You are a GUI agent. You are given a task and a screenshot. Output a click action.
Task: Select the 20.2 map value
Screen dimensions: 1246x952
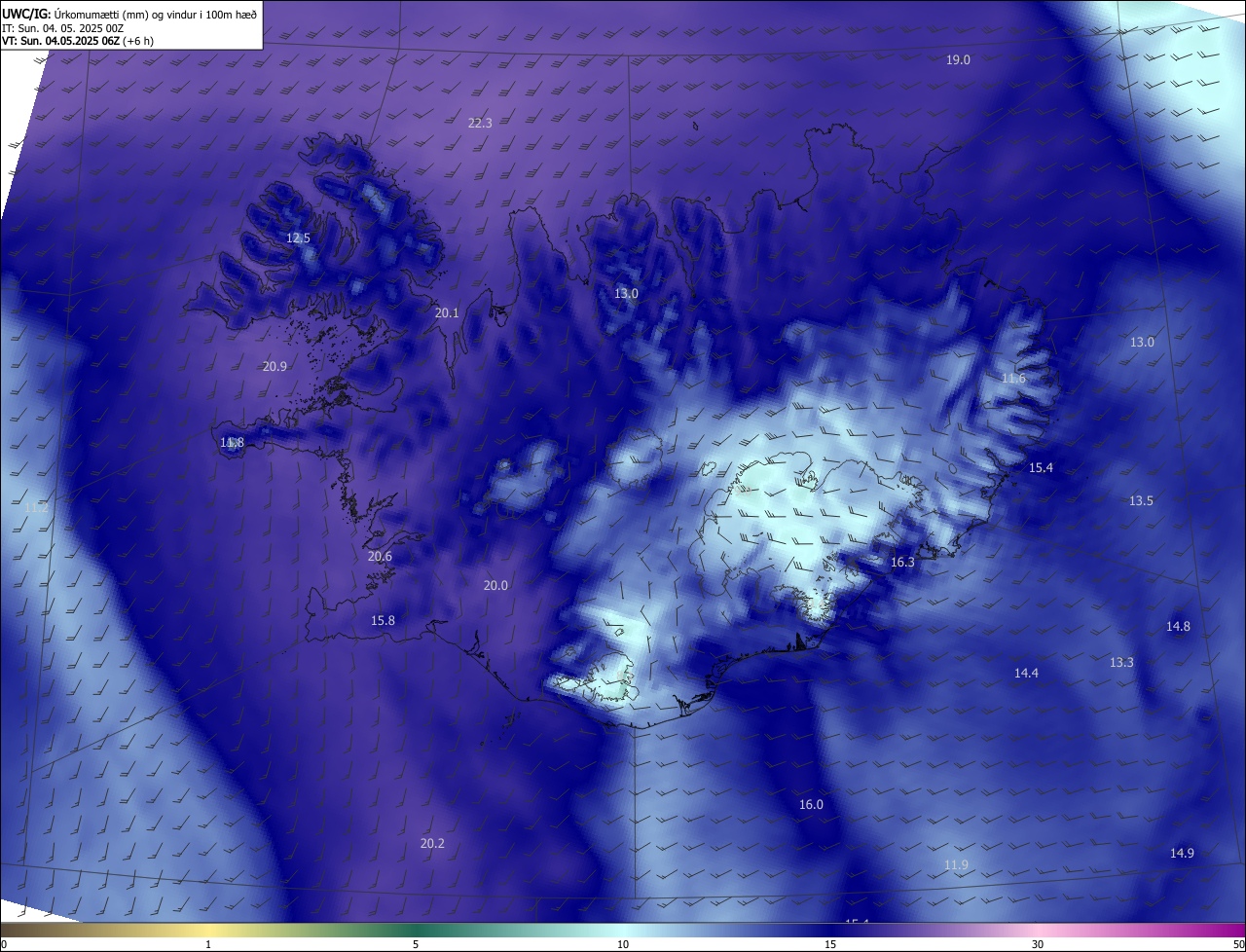click(432, 844)
